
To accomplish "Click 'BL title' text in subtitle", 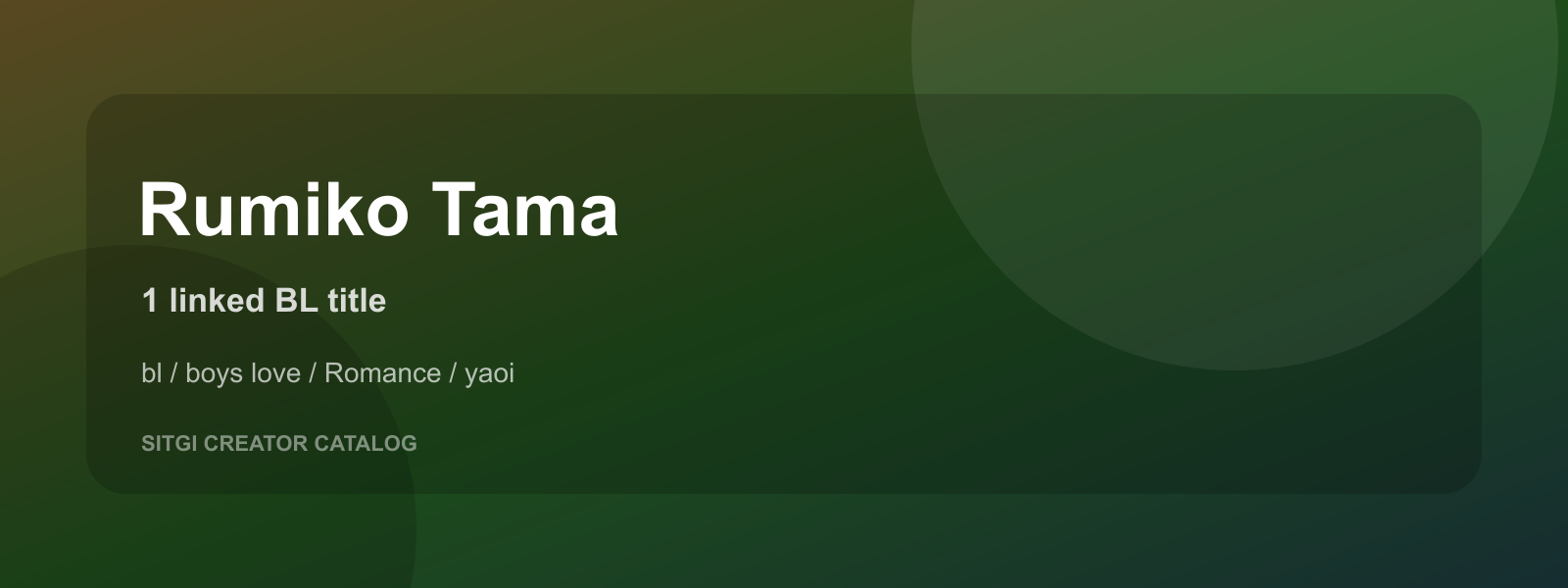I will (x=330, y=300).
